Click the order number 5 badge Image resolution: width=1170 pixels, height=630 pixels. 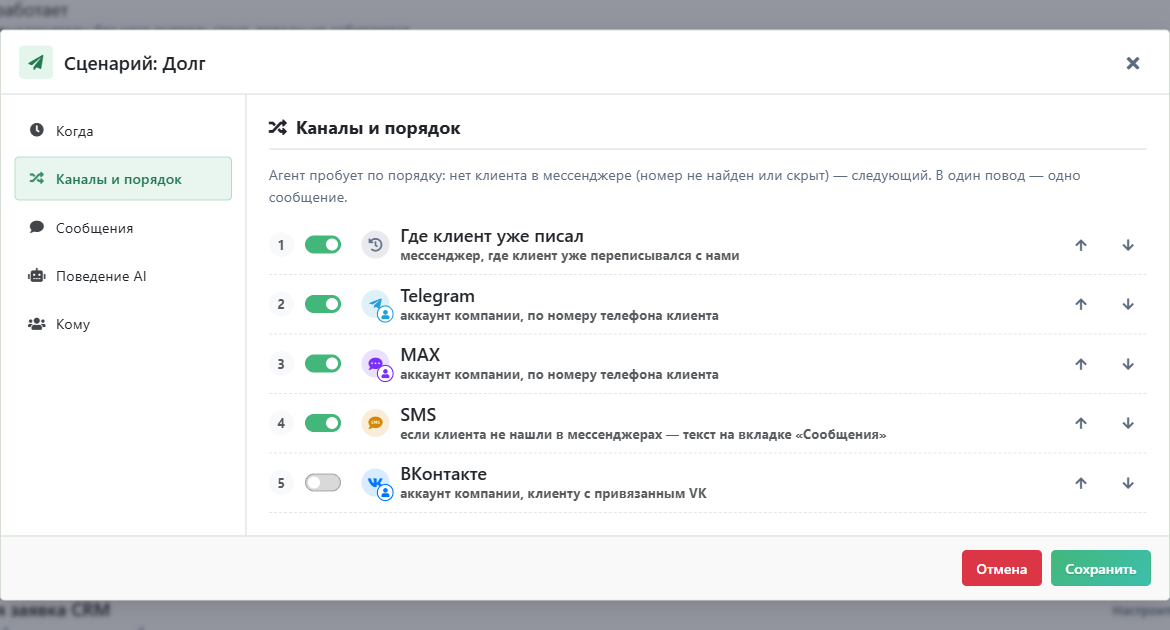(x=281, y=483)
